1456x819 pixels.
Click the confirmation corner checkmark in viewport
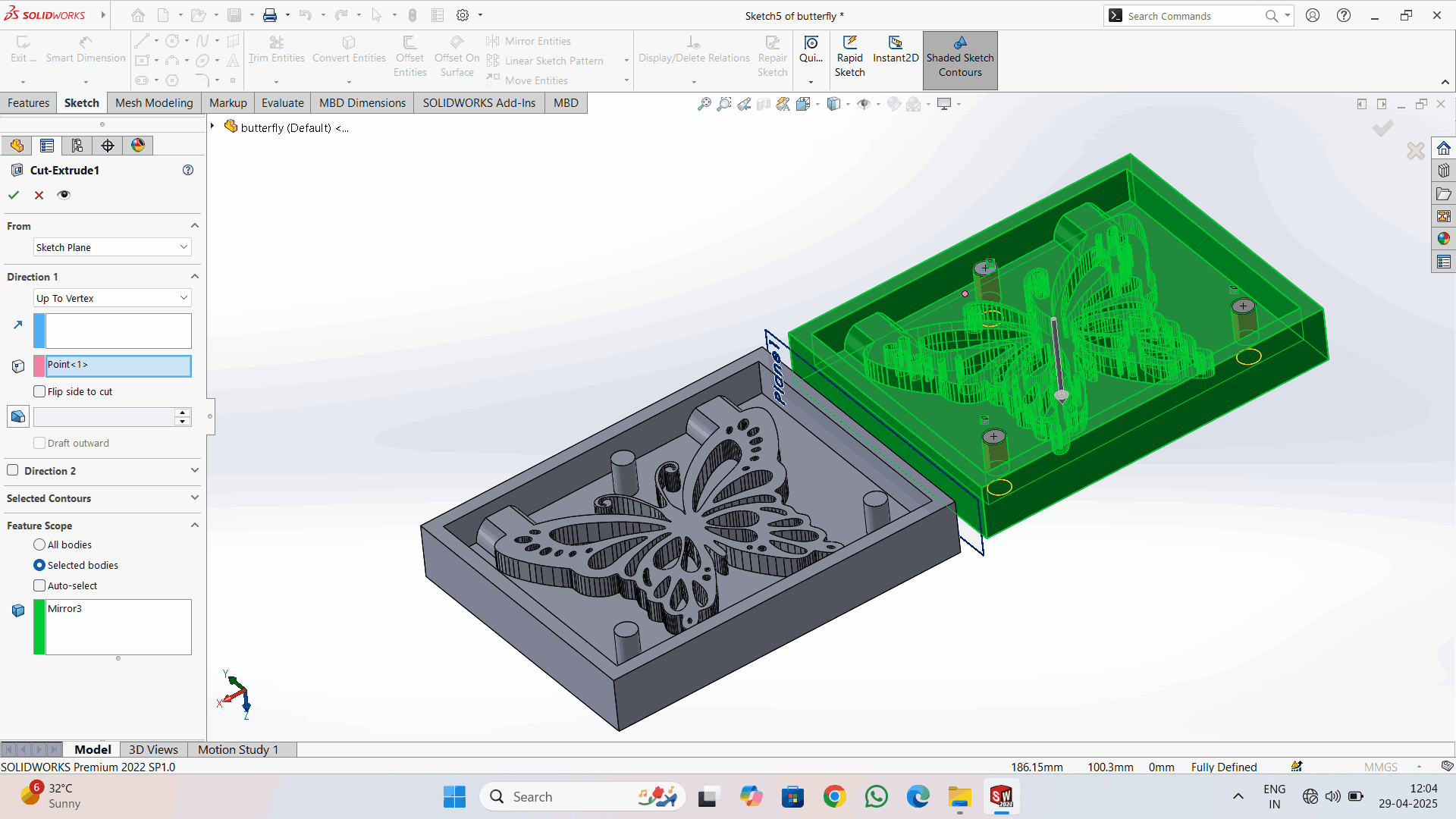(x=1383, y=128)
